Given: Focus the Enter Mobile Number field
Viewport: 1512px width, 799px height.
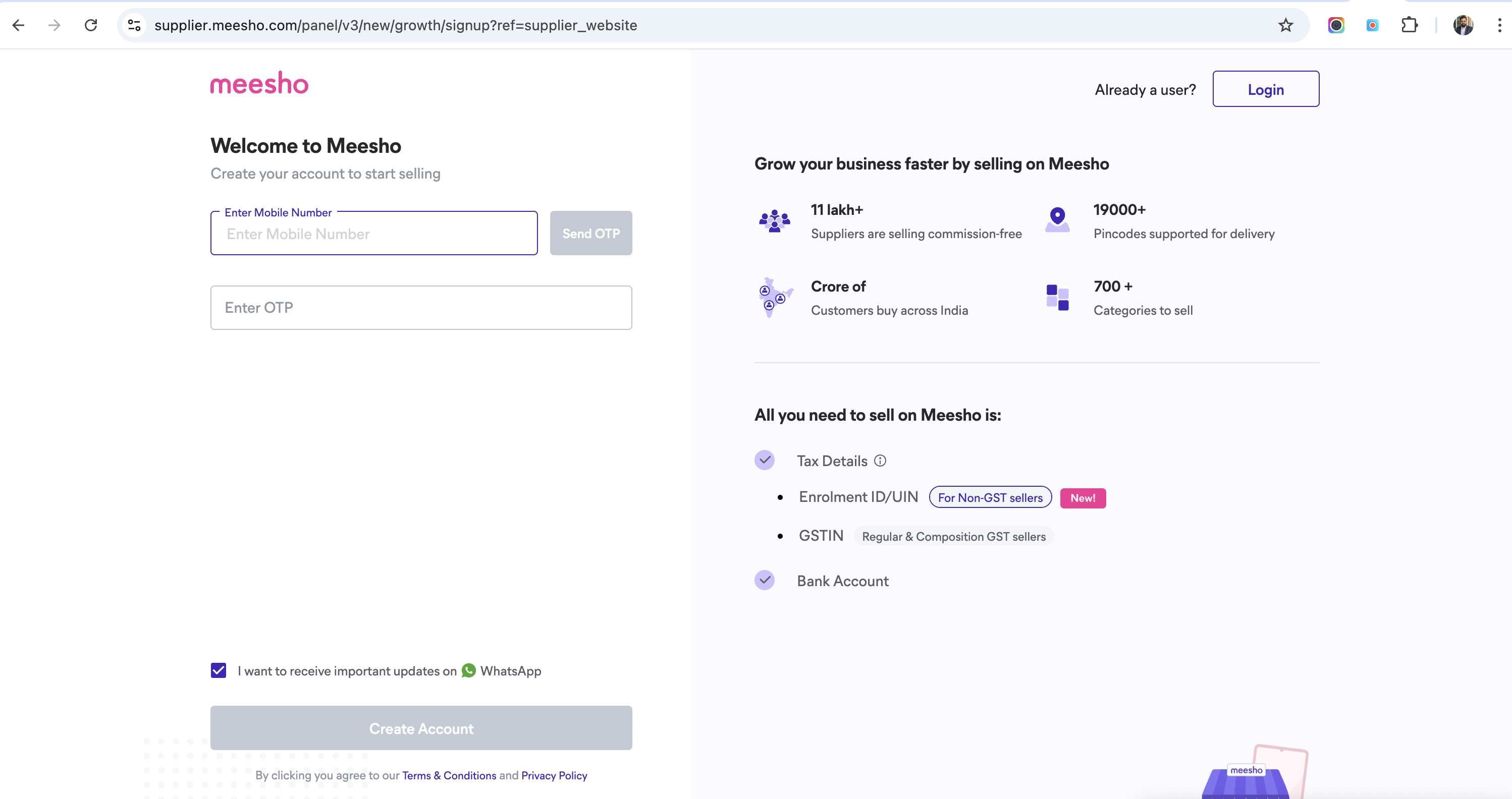Looking at the screenshot, I should click(374, 234).
